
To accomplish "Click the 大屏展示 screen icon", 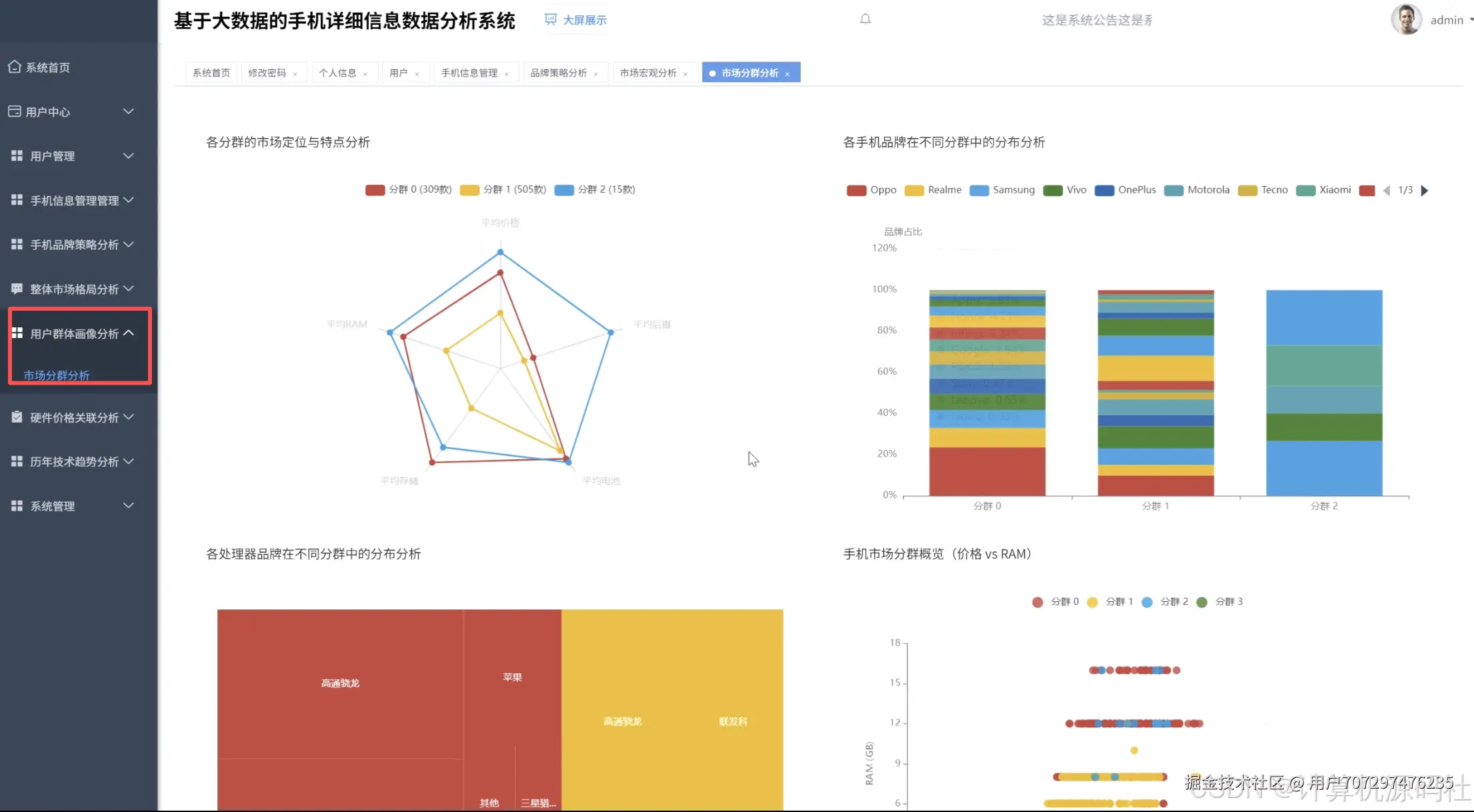I will coord(550,19).
